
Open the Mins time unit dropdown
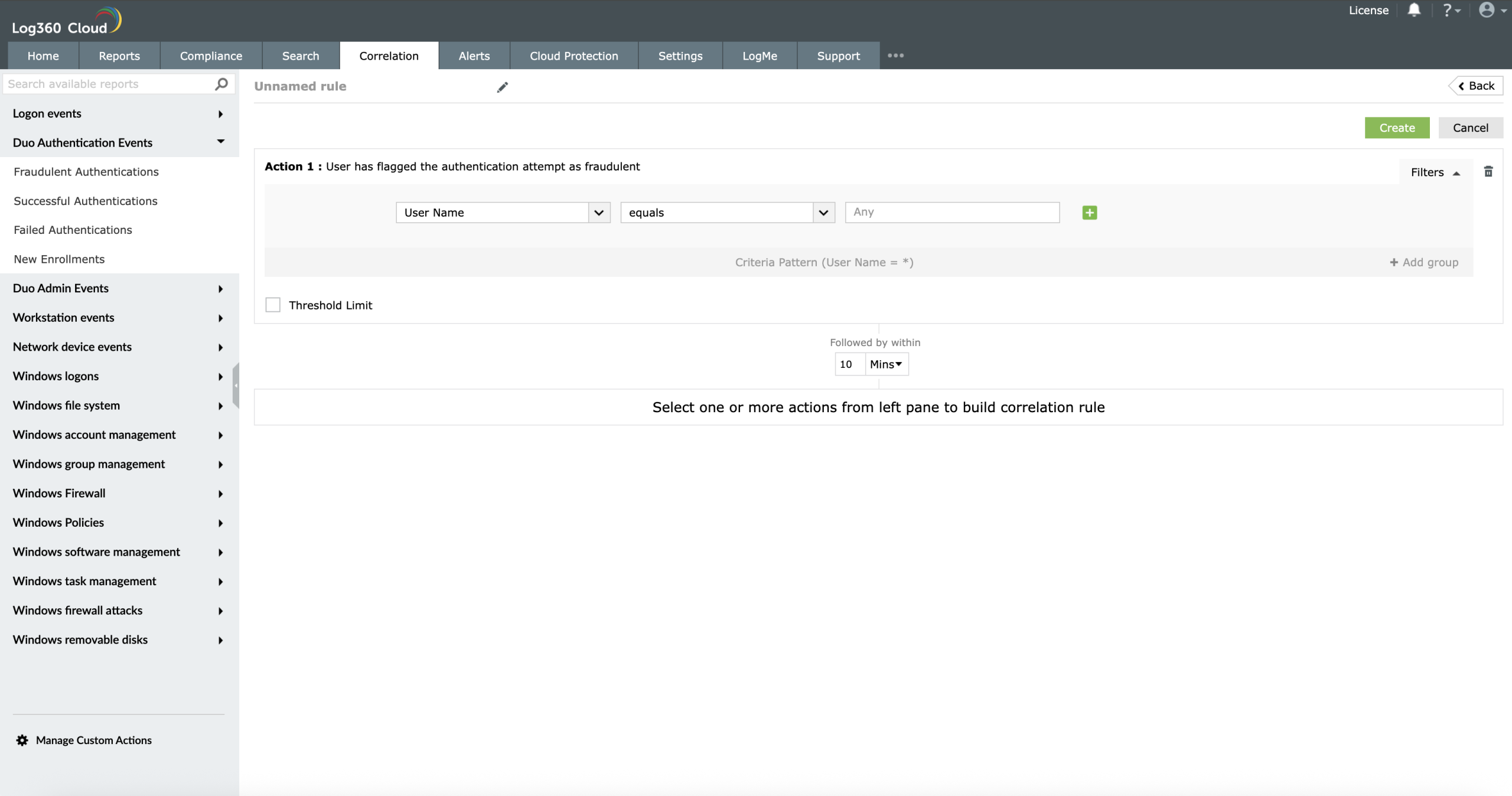click(886, 364)
